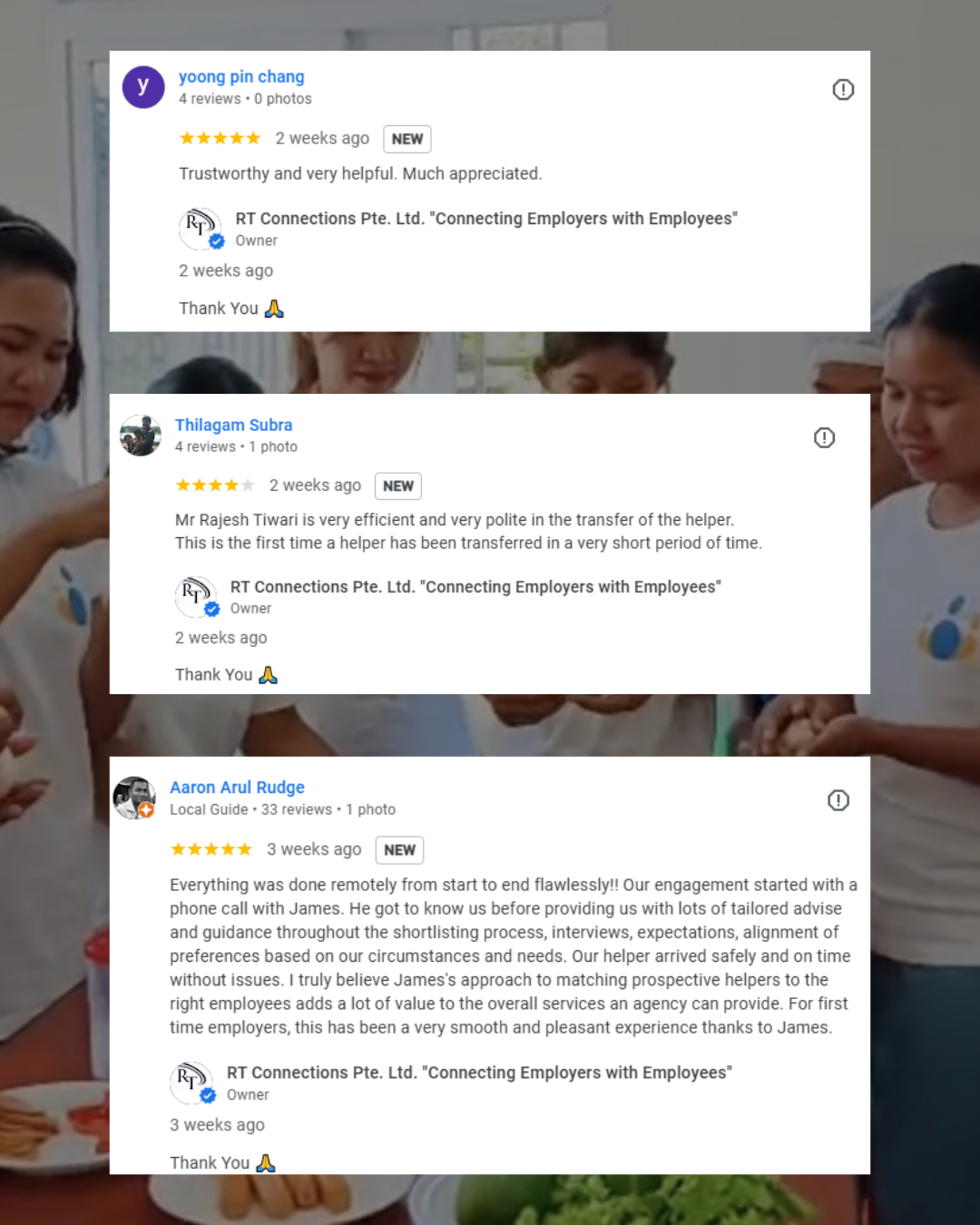The height and width of the screenshot is (1225, 980).
Task: Select the RT Connections logo in the third owner reply
Action: (192, 1083)
